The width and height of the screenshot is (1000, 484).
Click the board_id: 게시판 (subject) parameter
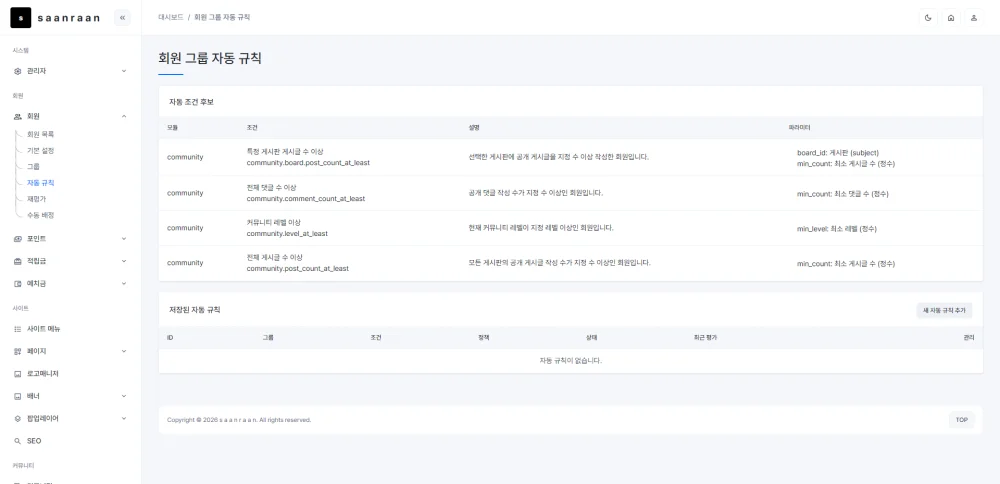(838, 153)
